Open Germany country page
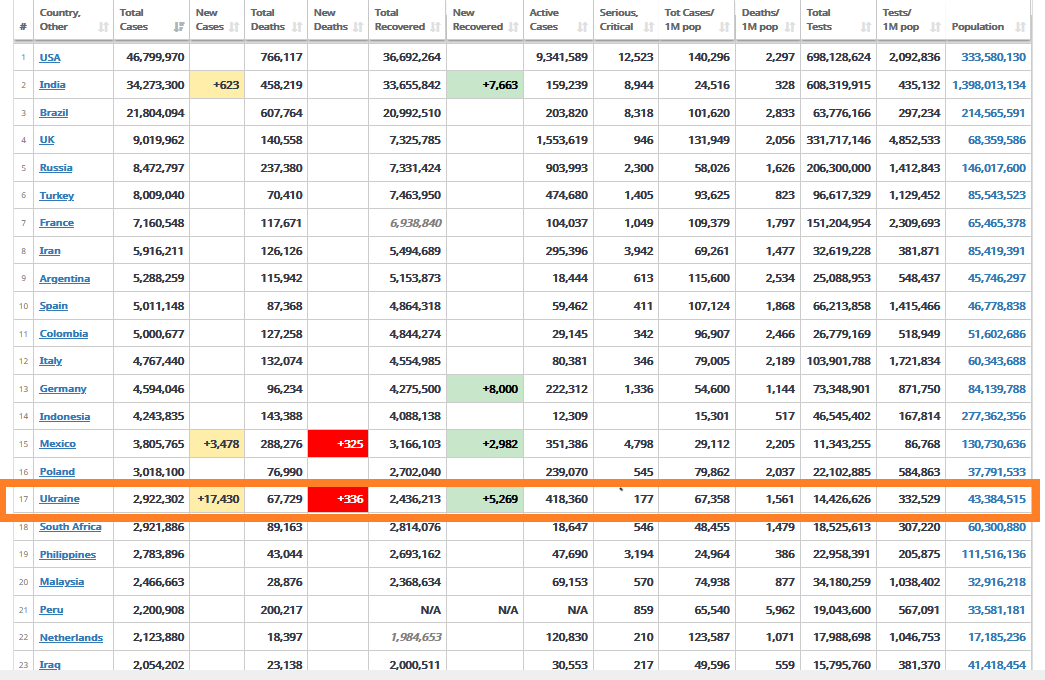 (x=63, y=389)
